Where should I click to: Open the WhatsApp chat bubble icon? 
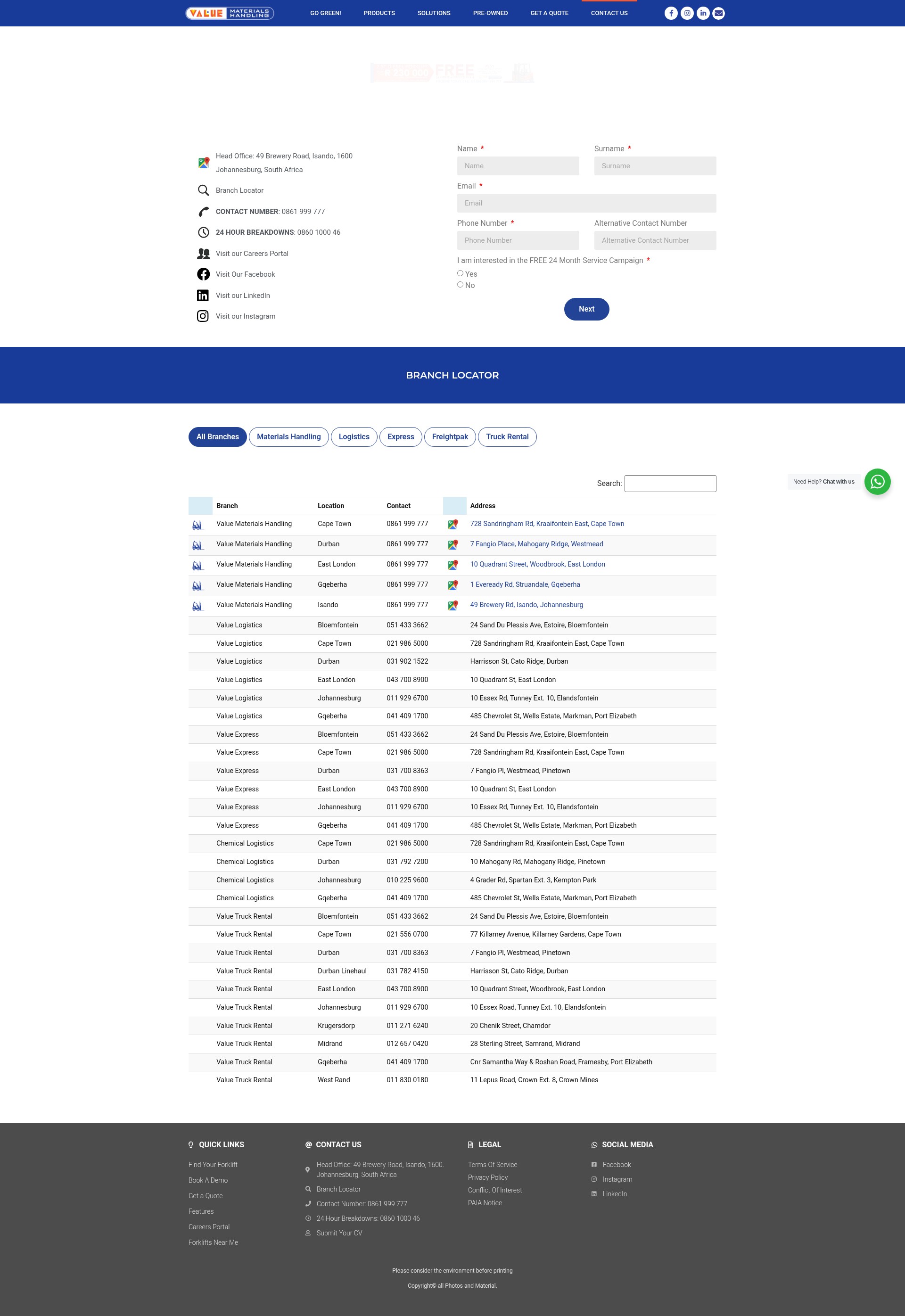click(x=877, y=482)
